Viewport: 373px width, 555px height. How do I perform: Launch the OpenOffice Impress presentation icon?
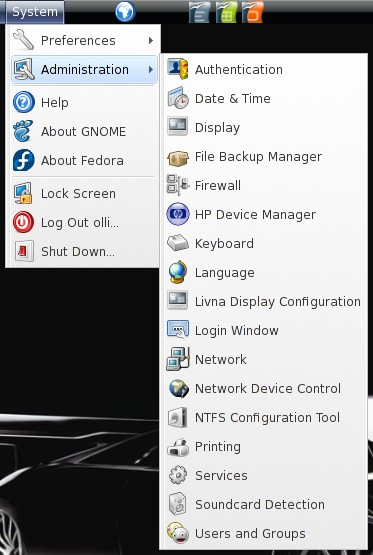point(252,12)
